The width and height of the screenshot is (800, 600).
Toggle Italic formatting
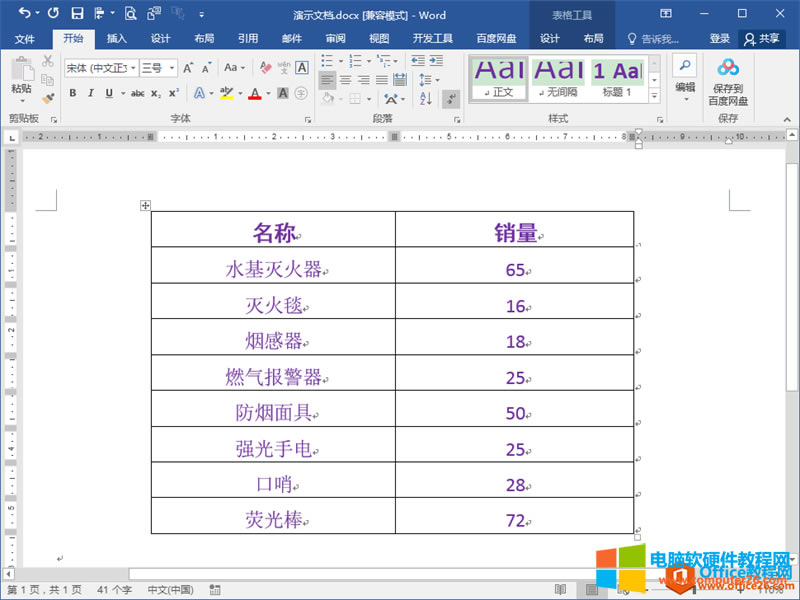coord(90,93)
